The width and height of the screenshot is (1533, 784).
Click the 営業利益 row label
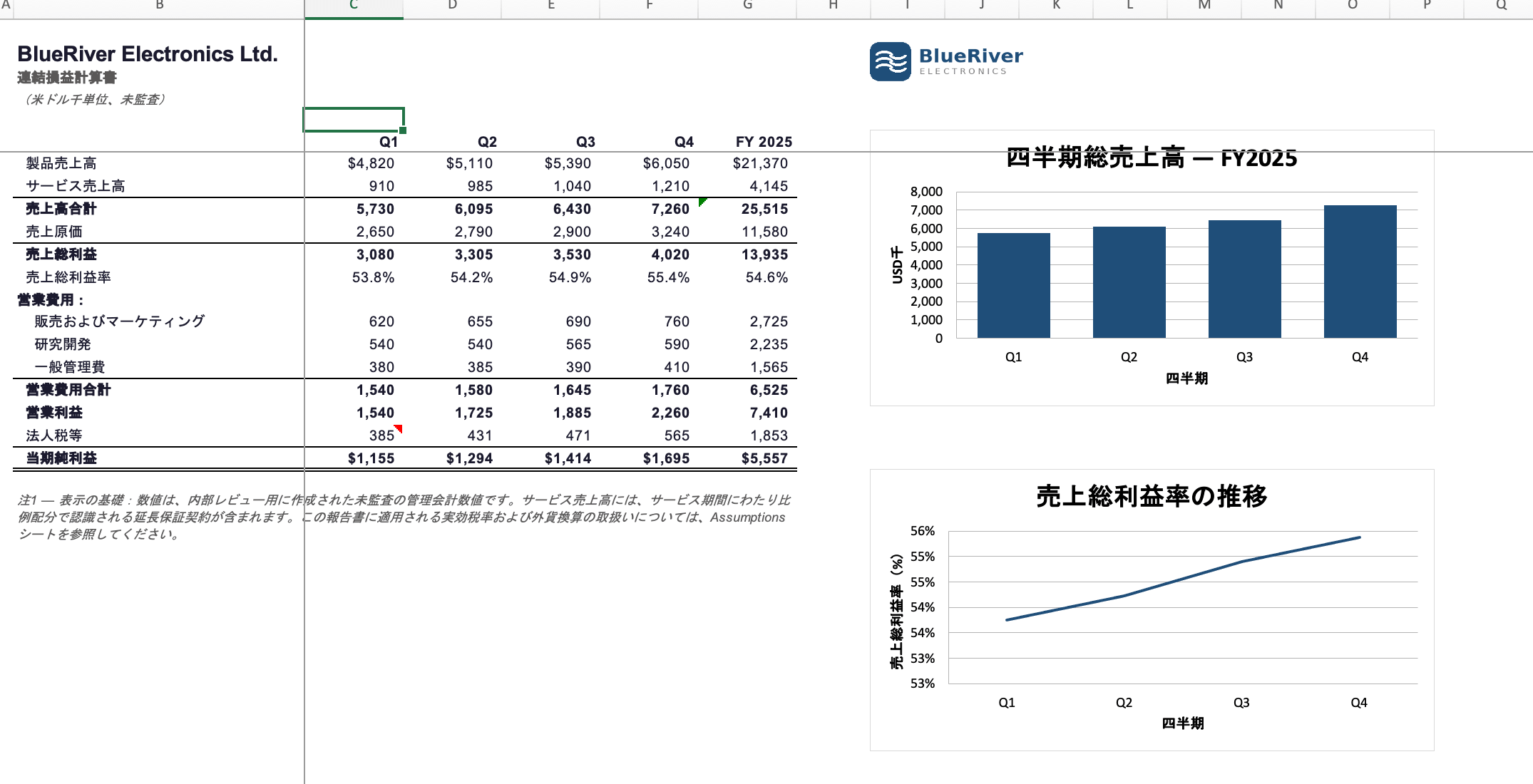coord(54,413)
